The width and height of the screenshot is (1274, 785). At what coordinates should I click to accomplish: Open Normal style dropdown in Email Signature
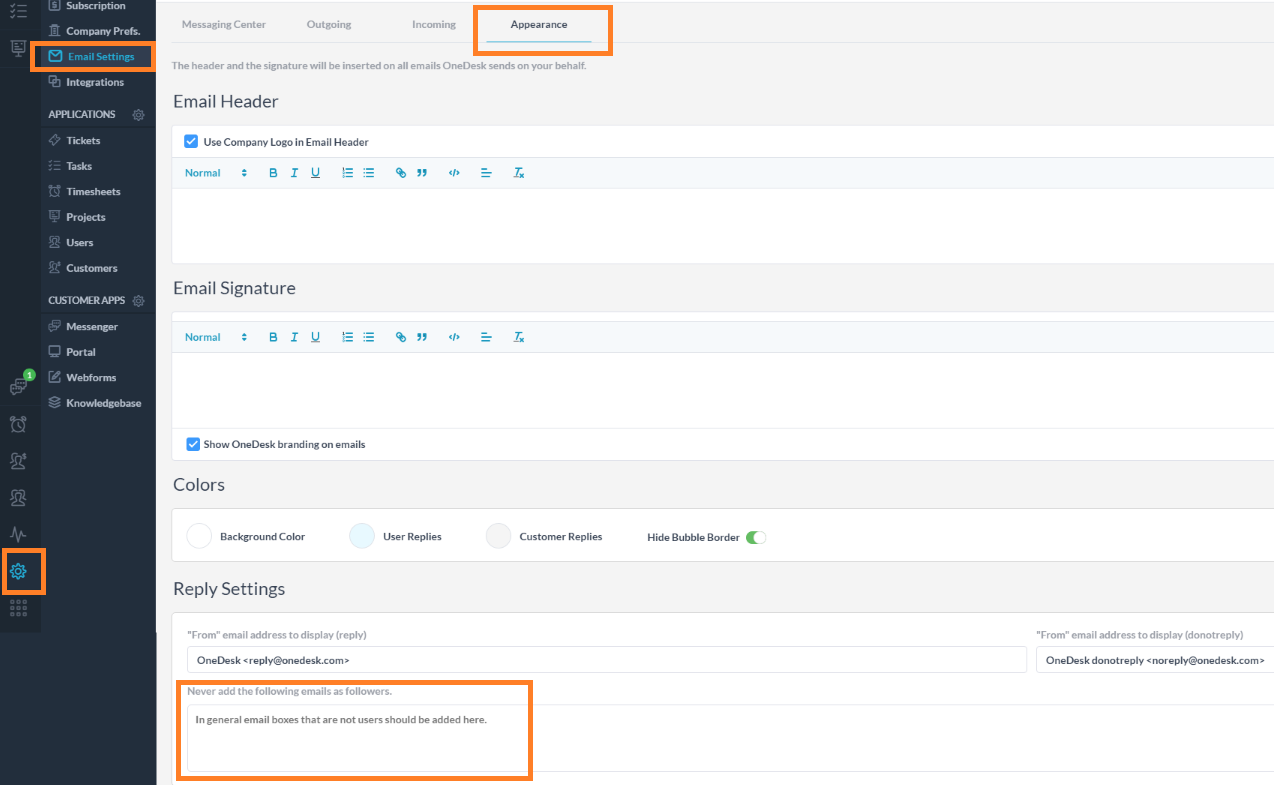coord(215,337)
